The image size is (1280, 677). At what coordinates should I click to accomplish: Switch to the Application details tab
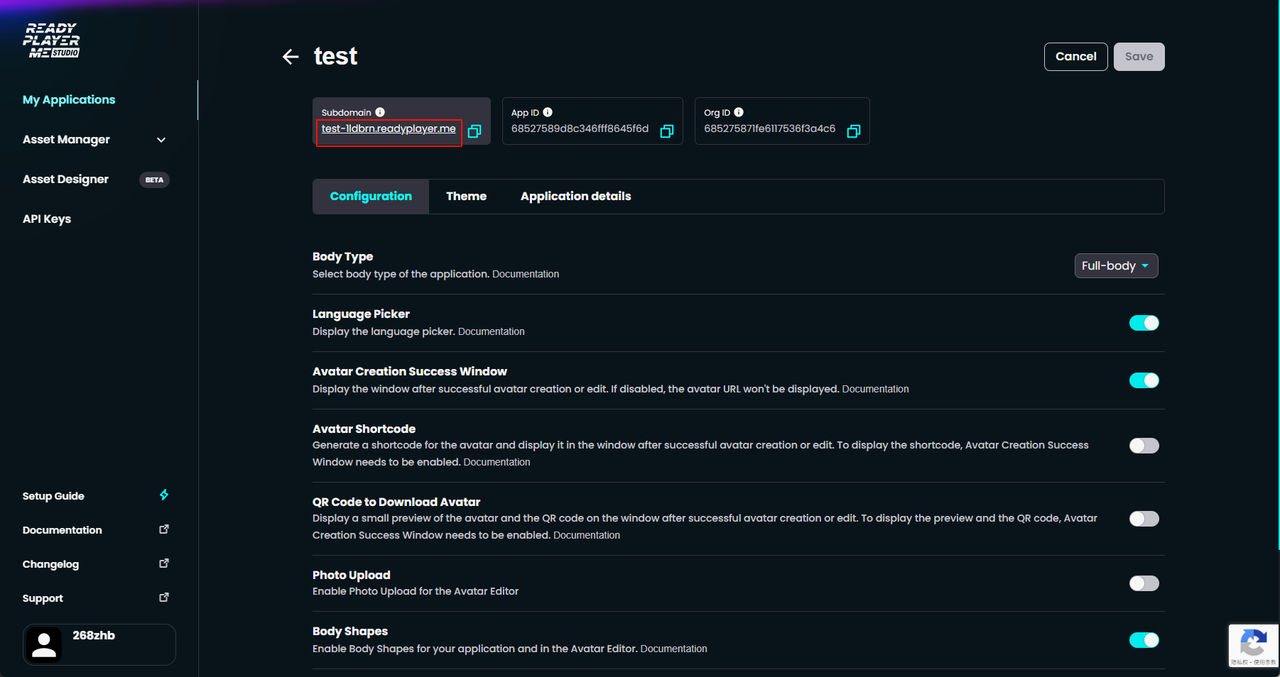pos(575,197)
